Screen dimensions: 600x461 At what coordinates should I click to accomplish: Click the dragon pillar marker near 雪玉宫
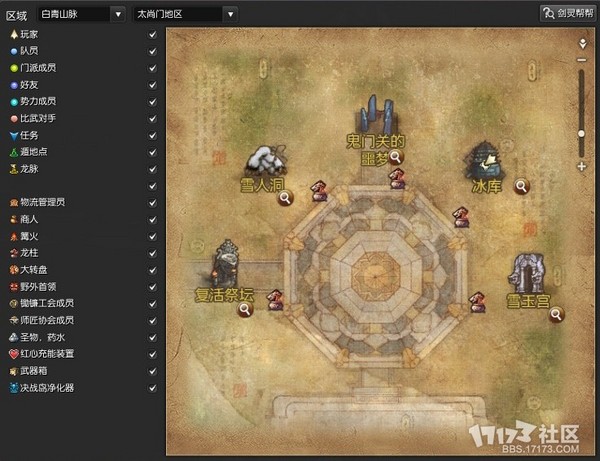478,302
